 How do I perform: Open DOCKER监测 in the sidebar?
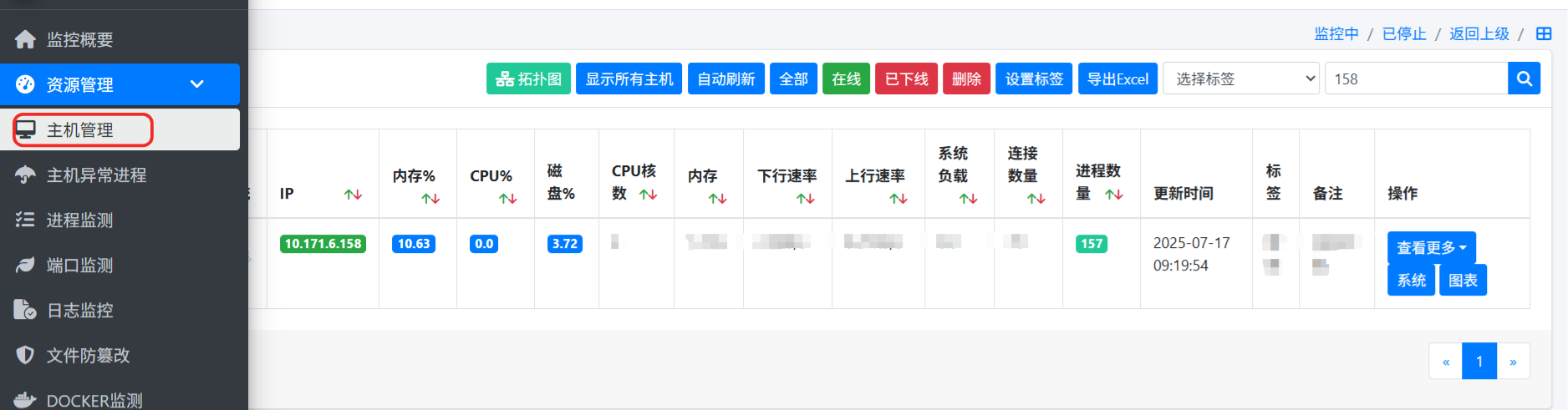point(94,400)
